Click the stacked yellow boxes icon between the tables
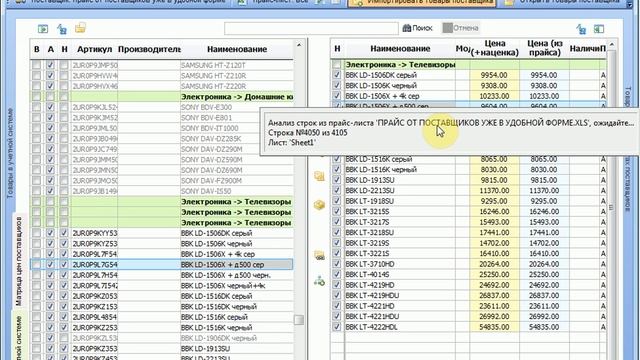 [319, 176]
